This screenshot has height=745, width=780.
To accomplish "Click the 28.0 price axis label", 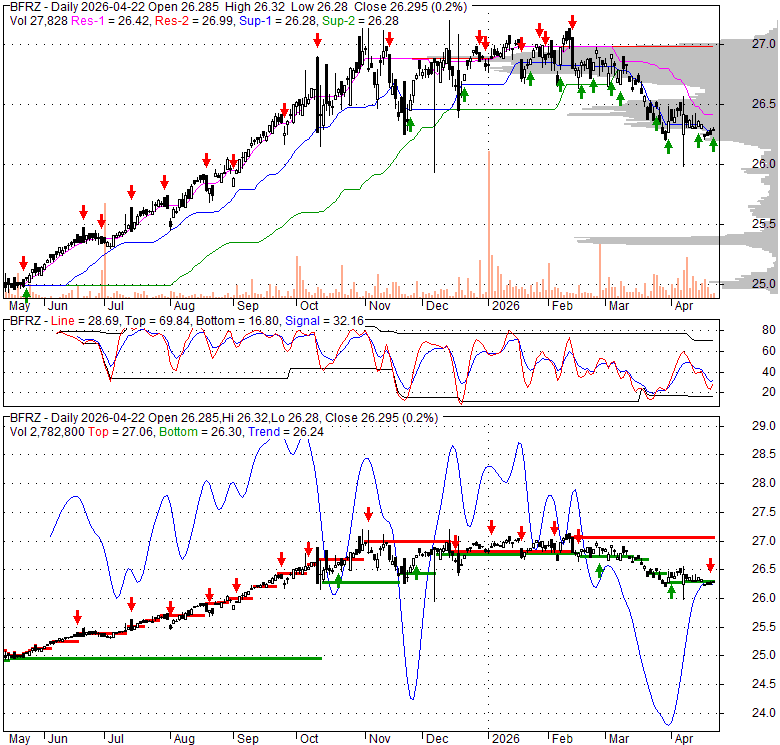I will coord(764,483).
